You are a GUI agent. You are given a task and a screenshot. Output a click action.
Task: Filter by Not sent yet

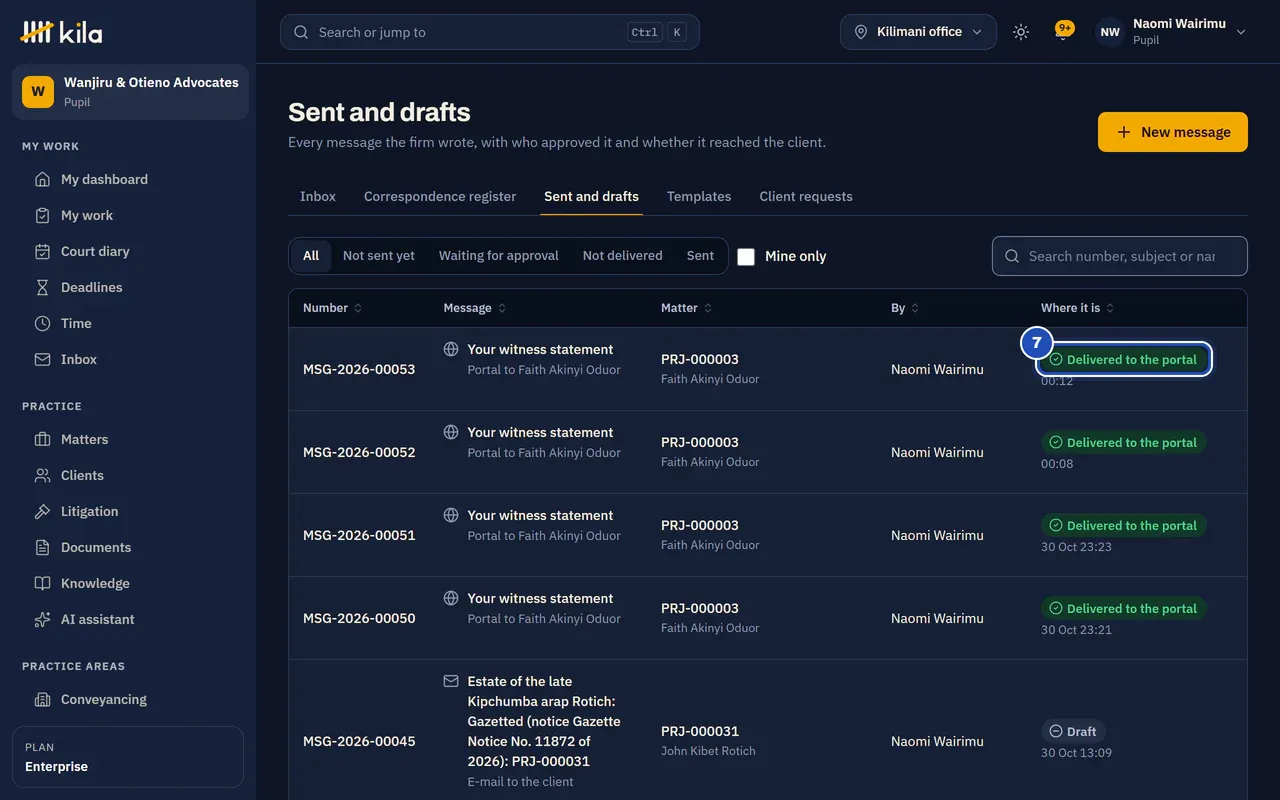click(378, 256)
